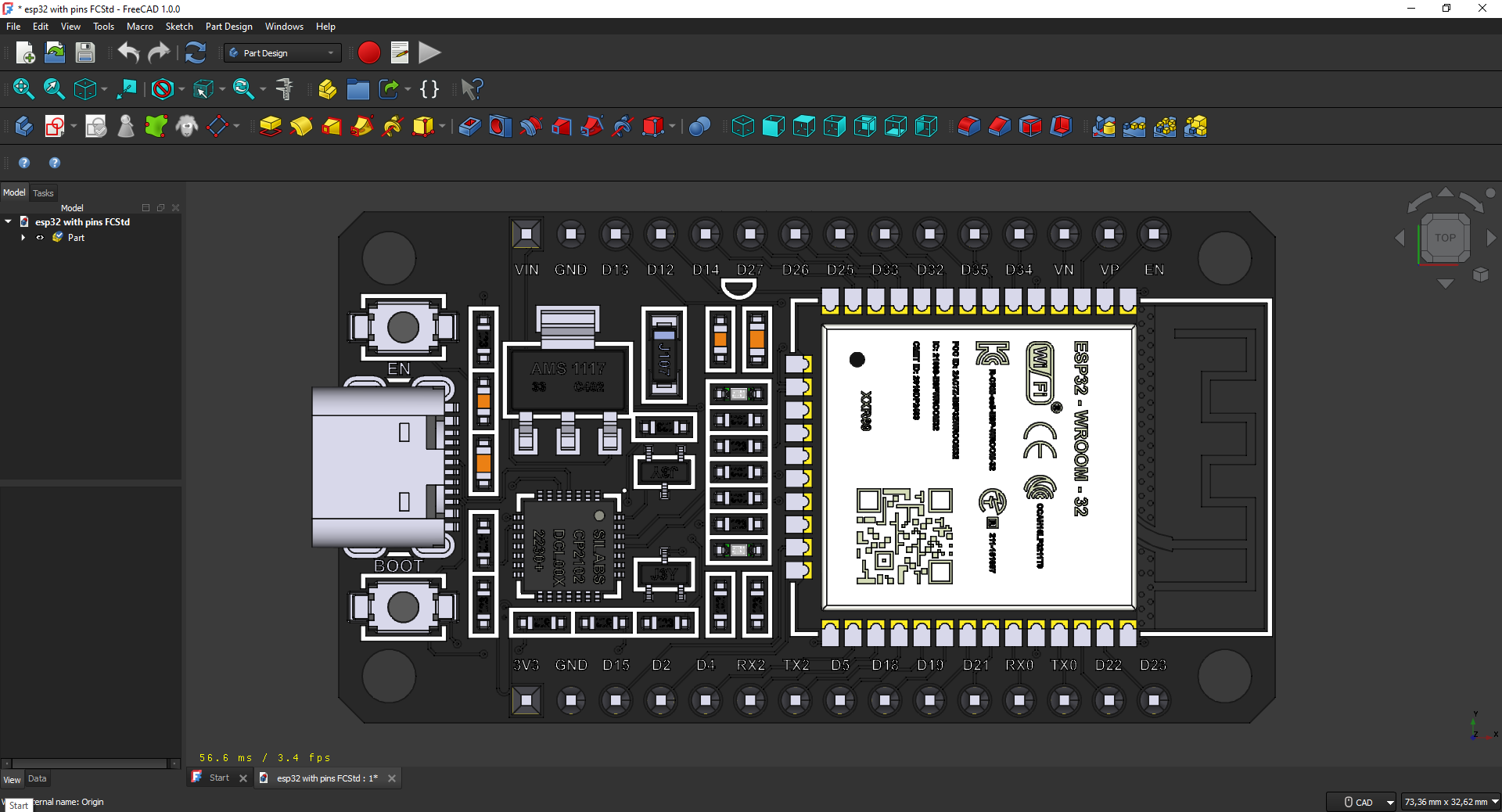Rotate view with nav cube down arrow

[1445, 284]
